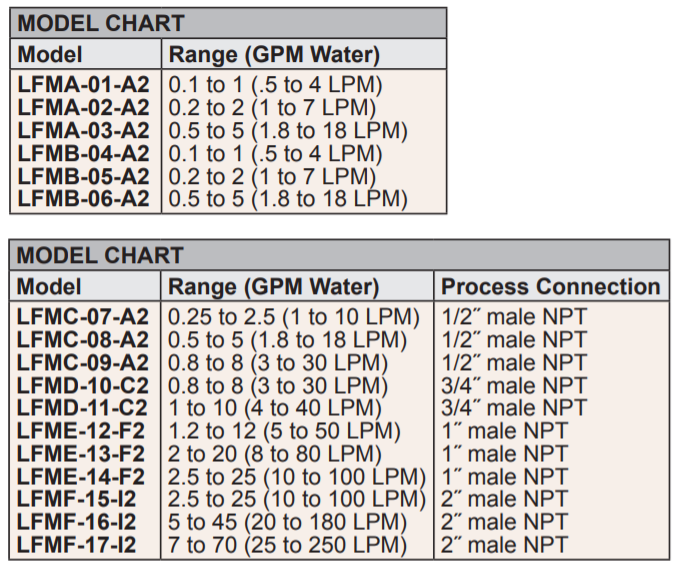Click the Process Connection column header

coord(551,287)
